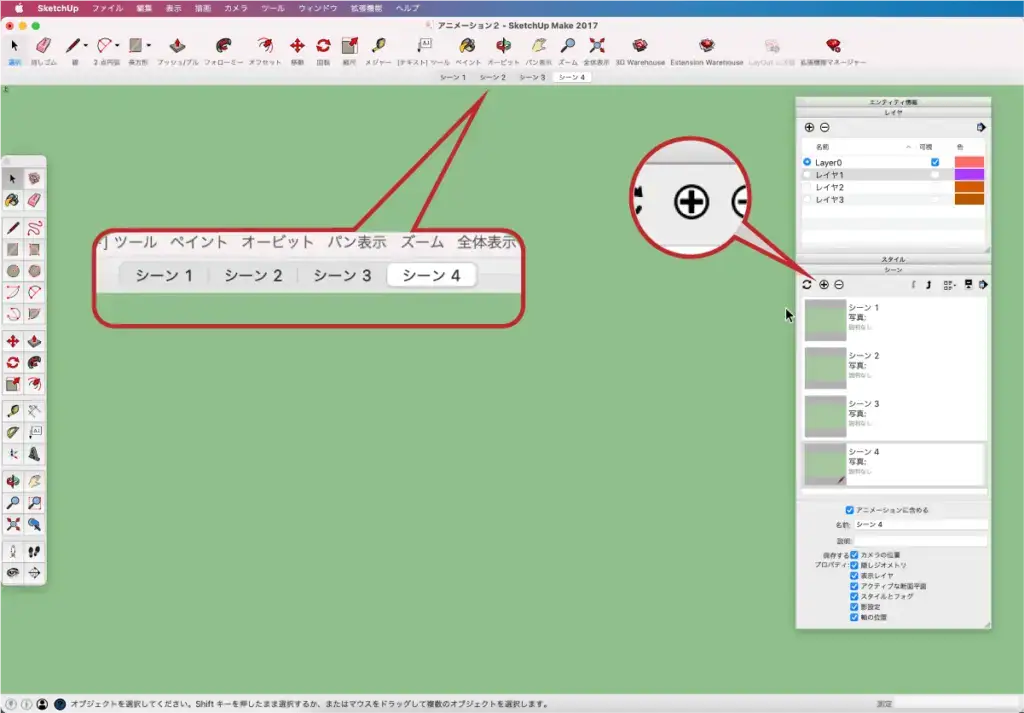The height and width of the screenshot is (713, 1024).
Task: Expand the スタイル panel header
Action: [x=892, y=259]
